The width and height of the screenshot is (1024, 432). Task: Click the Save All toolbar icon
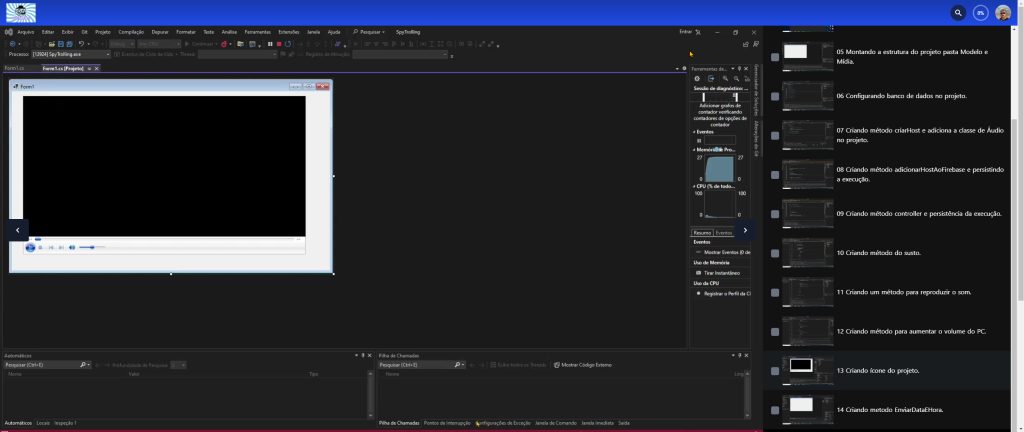[68, 44]
